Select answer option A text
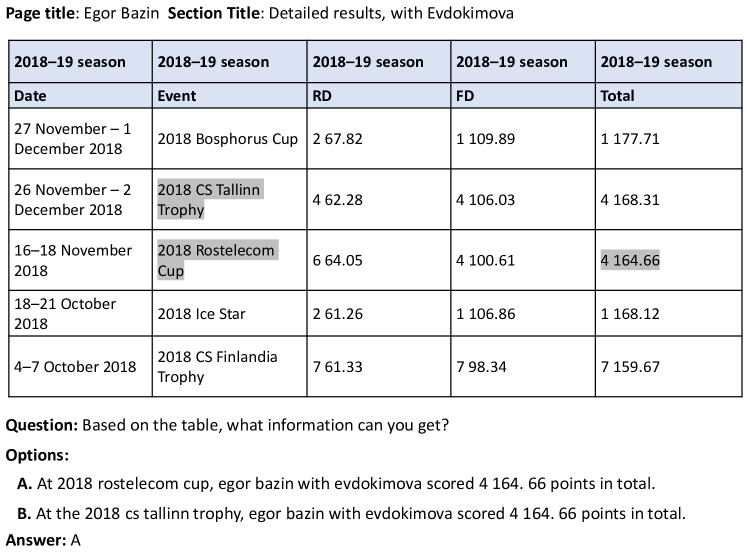 point(336,484)
